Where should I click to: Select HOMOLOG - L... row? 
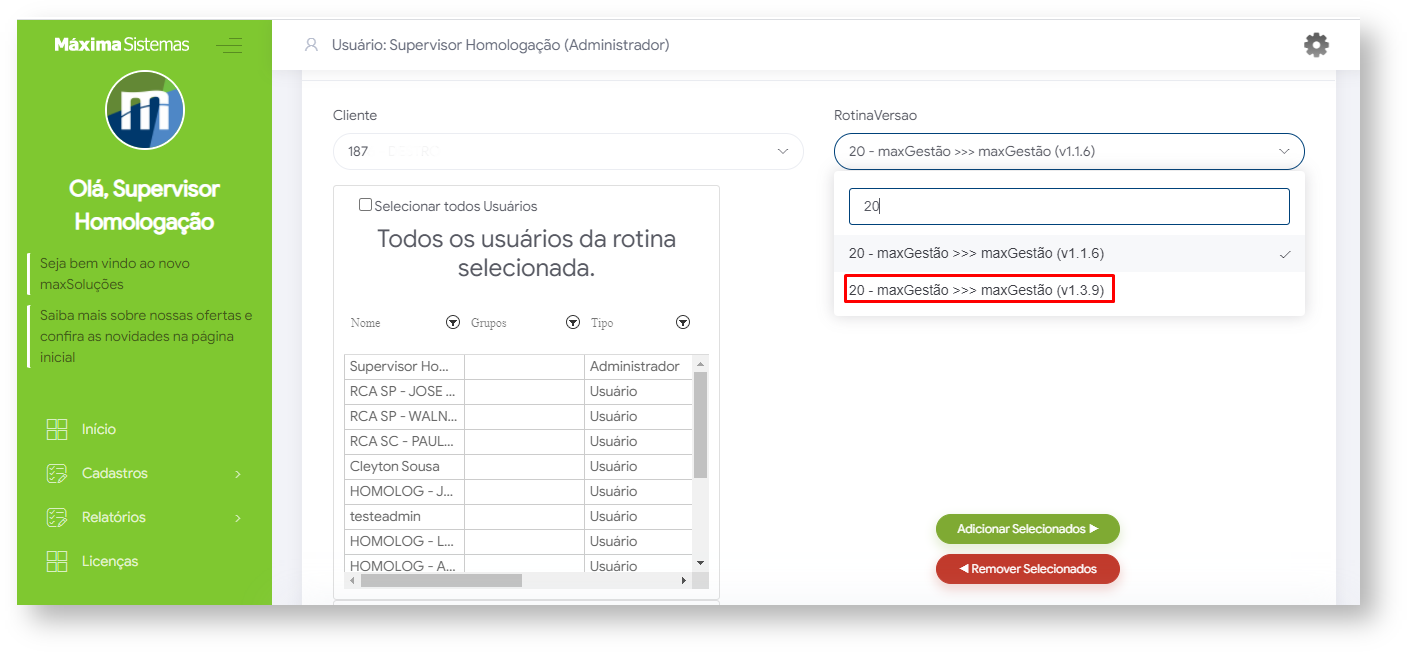point(518,542)
